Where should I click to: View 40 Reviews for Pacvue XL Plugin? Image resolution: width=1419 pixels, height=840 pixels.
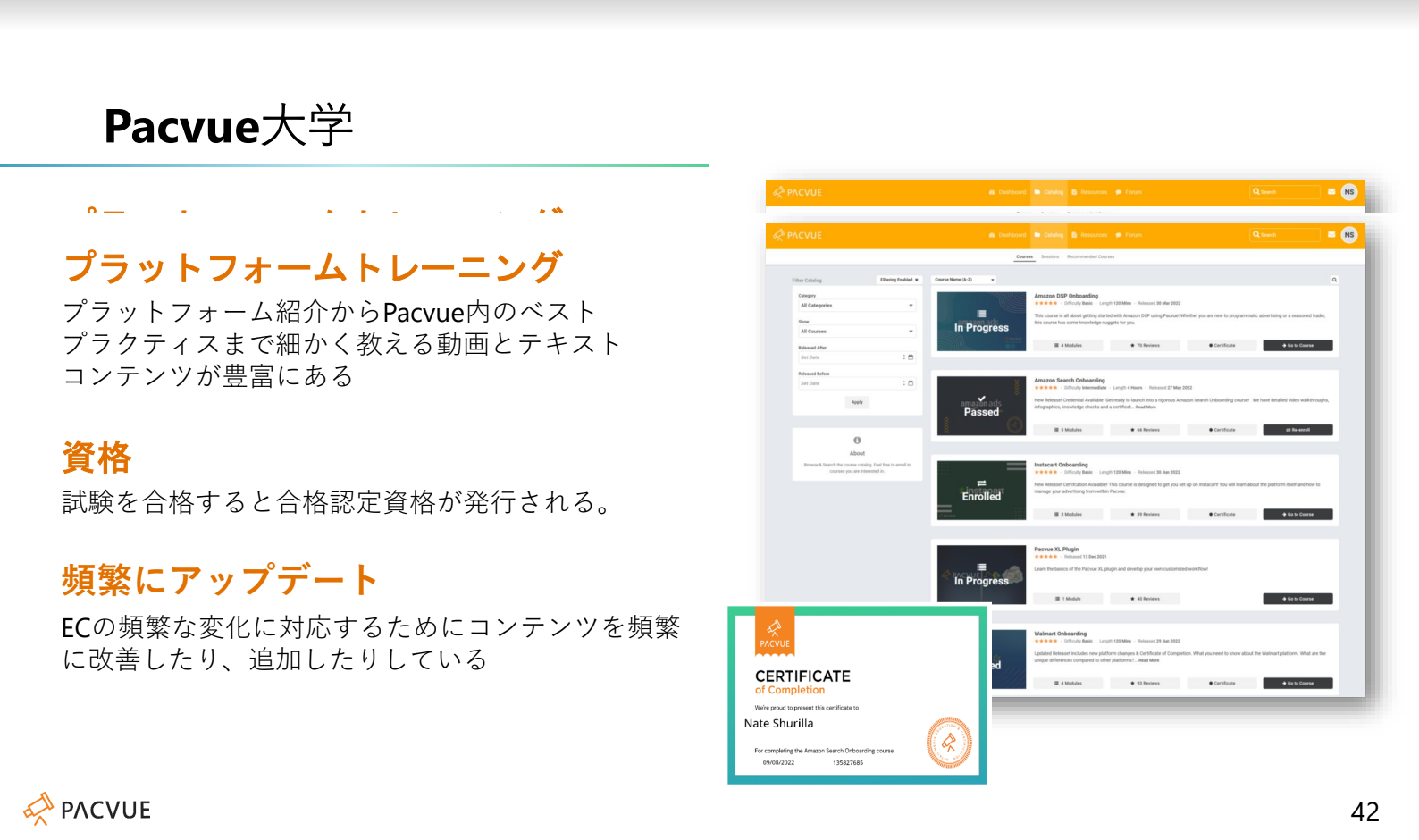point(1145,599)
